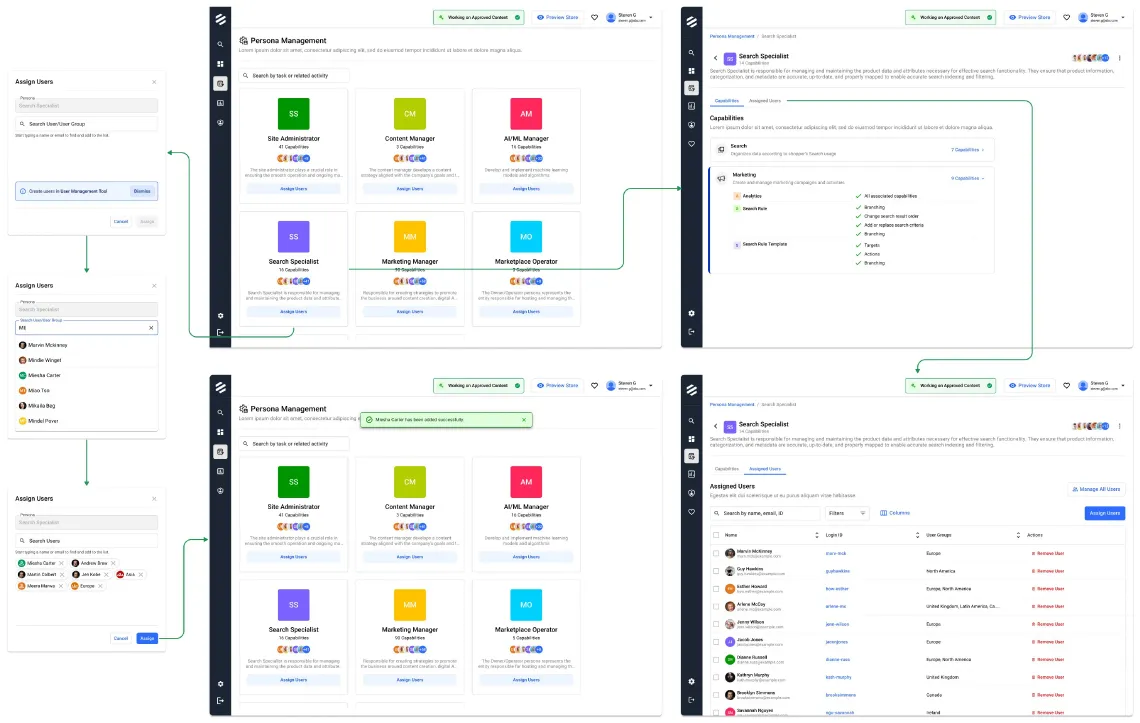This screenshot has height=723, width=1140.
Task: Click Preview Store in the top-left screen header
Action: [558, 17]
